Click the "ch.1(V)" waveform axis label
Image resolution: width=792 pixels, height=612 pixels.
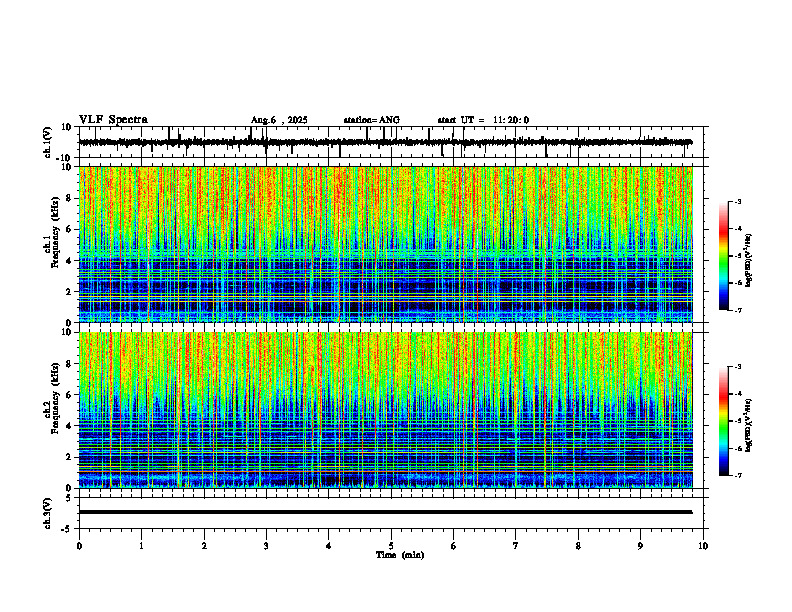click(48, 142)
